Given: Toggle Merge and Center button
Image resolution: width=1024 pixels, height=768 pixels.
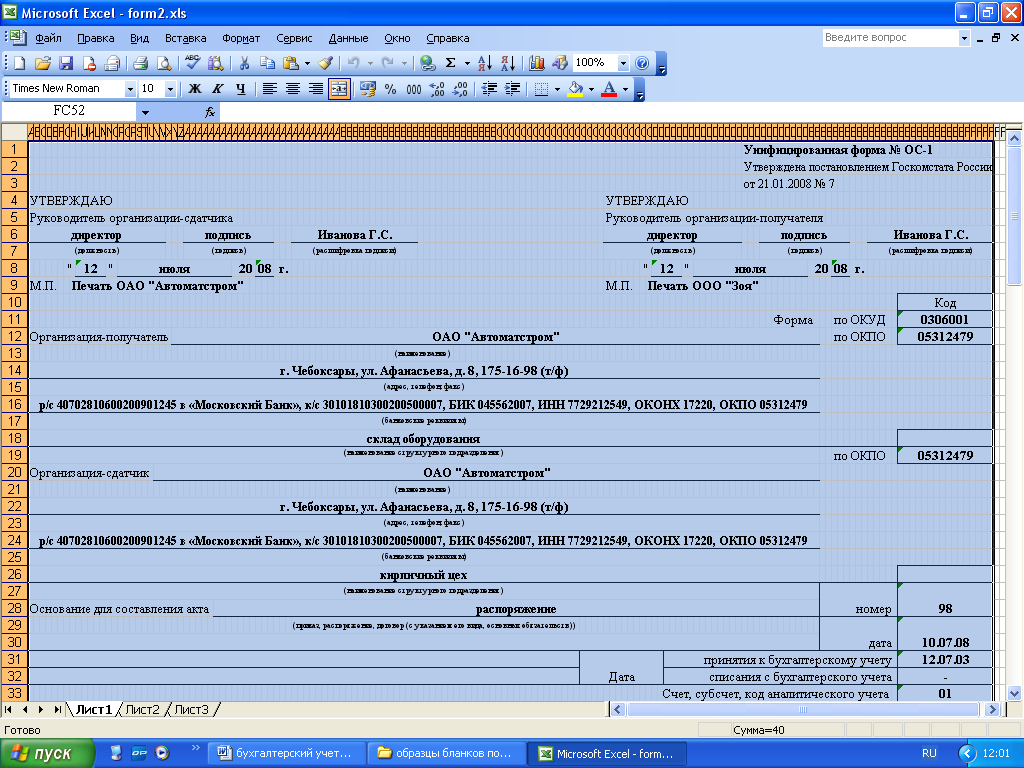Looking at the screenshot, I should 339,89.
